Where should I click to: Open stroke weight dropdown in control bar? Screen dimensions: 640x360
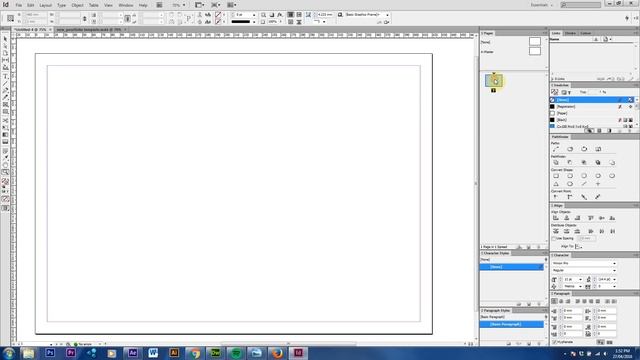click(x=254, y=15)
